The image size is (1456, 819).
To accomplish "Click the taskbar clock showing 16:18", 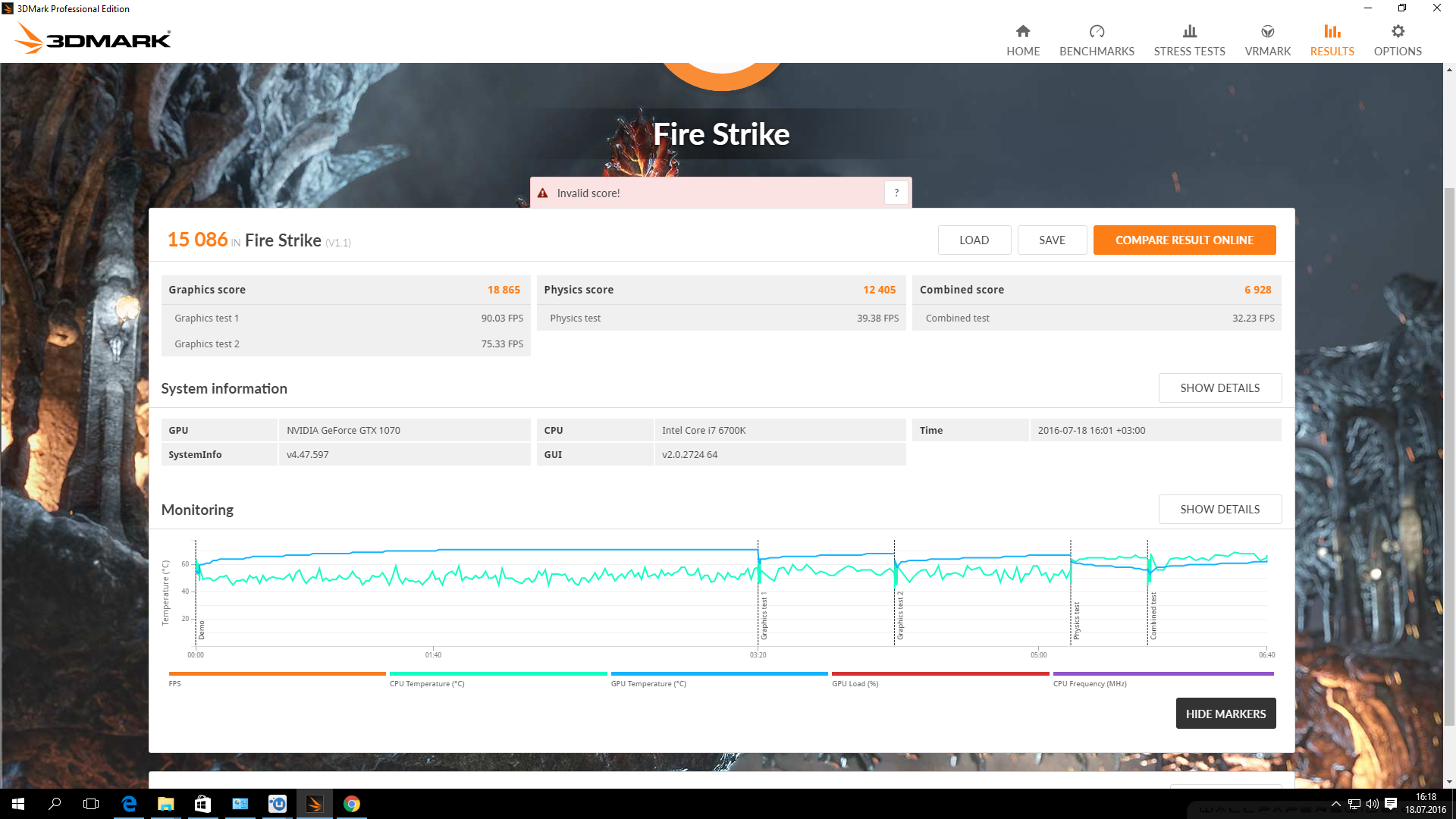I will click(1426, 804).
